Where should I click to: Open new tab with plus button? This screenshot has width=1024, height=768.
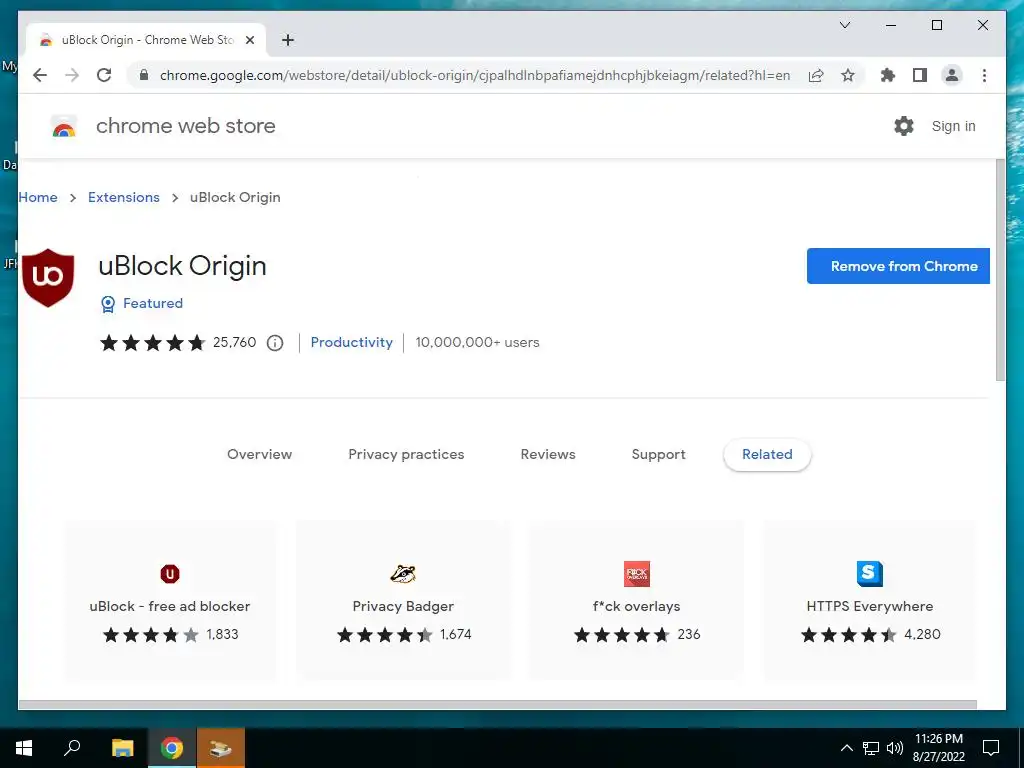pos(287,40)
